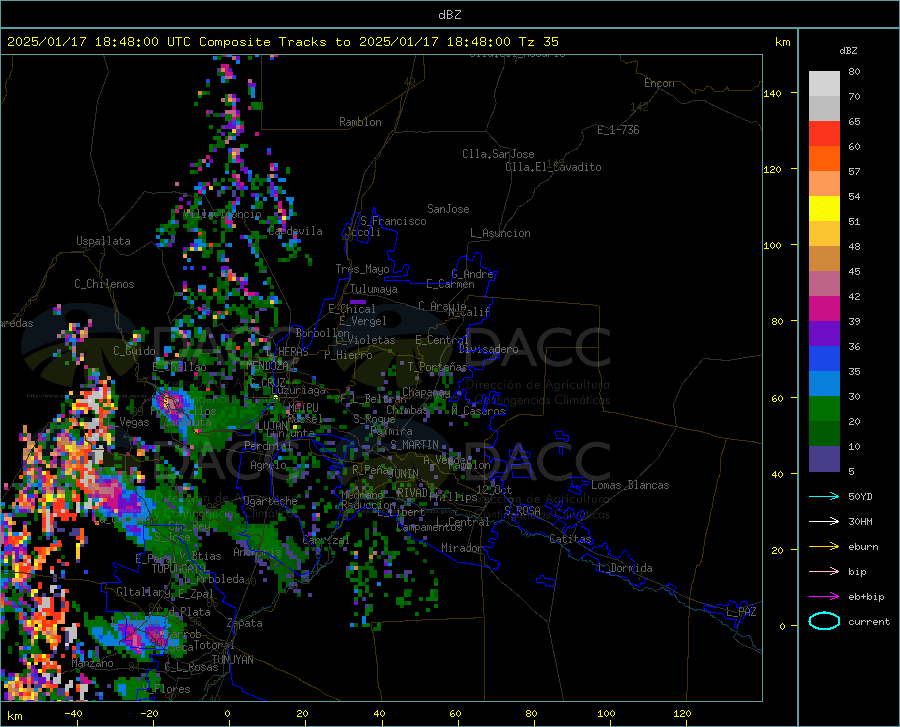
Task: Click the 100 km vertical axis tick
Action: coord(772,245)
